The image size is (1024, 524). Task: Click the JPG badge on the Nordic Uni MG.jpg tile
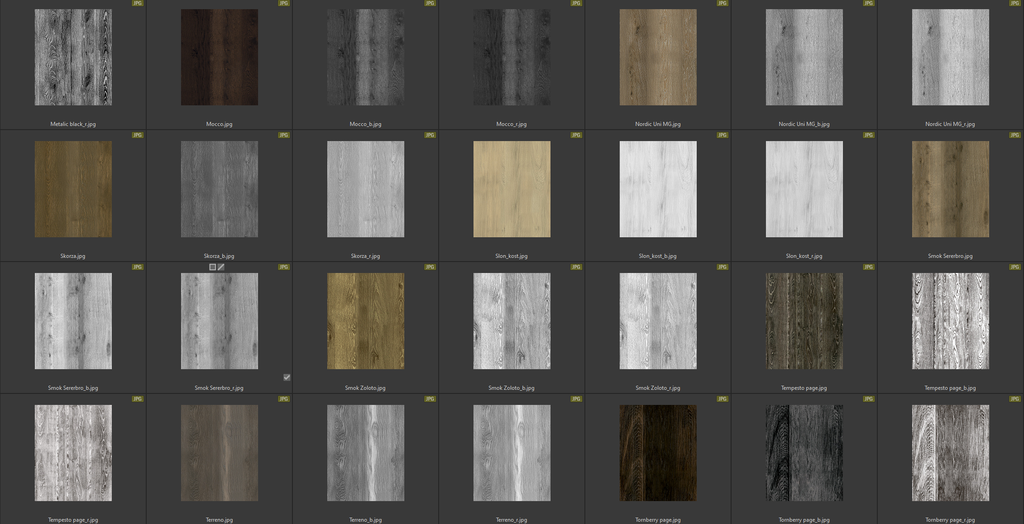point(723,3)
